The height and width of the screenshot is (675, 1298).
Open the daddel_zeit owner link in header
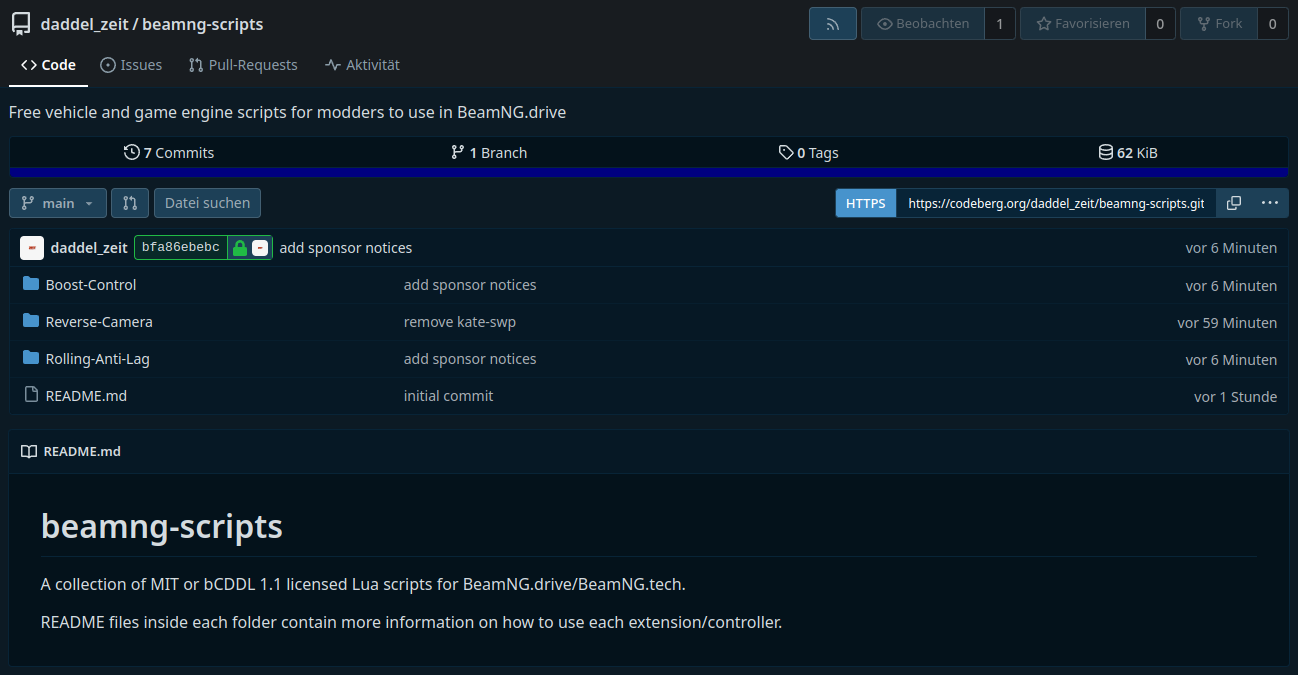(x=84, y=24)
